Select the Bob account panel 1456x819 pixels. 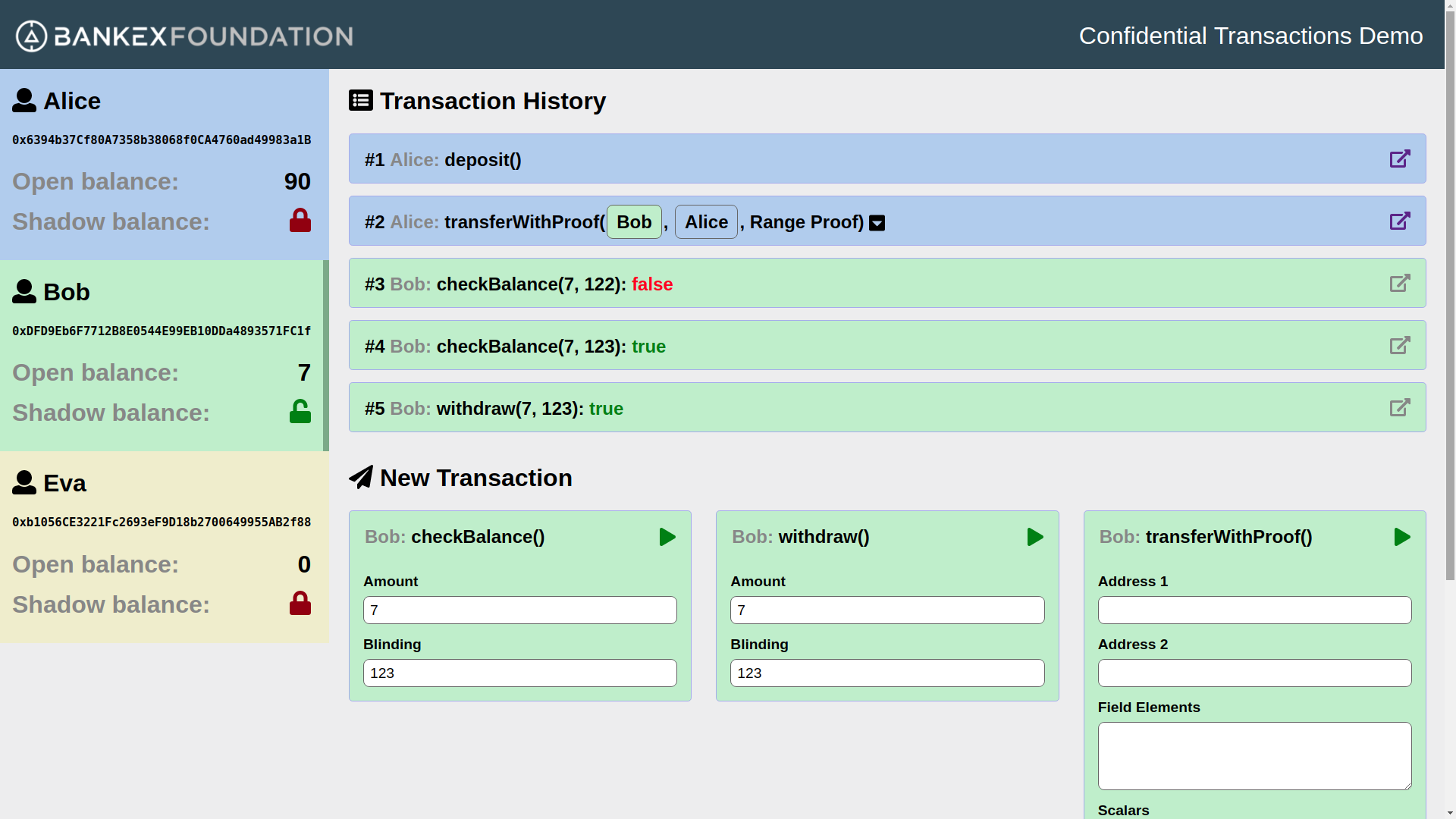tap(165, 356)
